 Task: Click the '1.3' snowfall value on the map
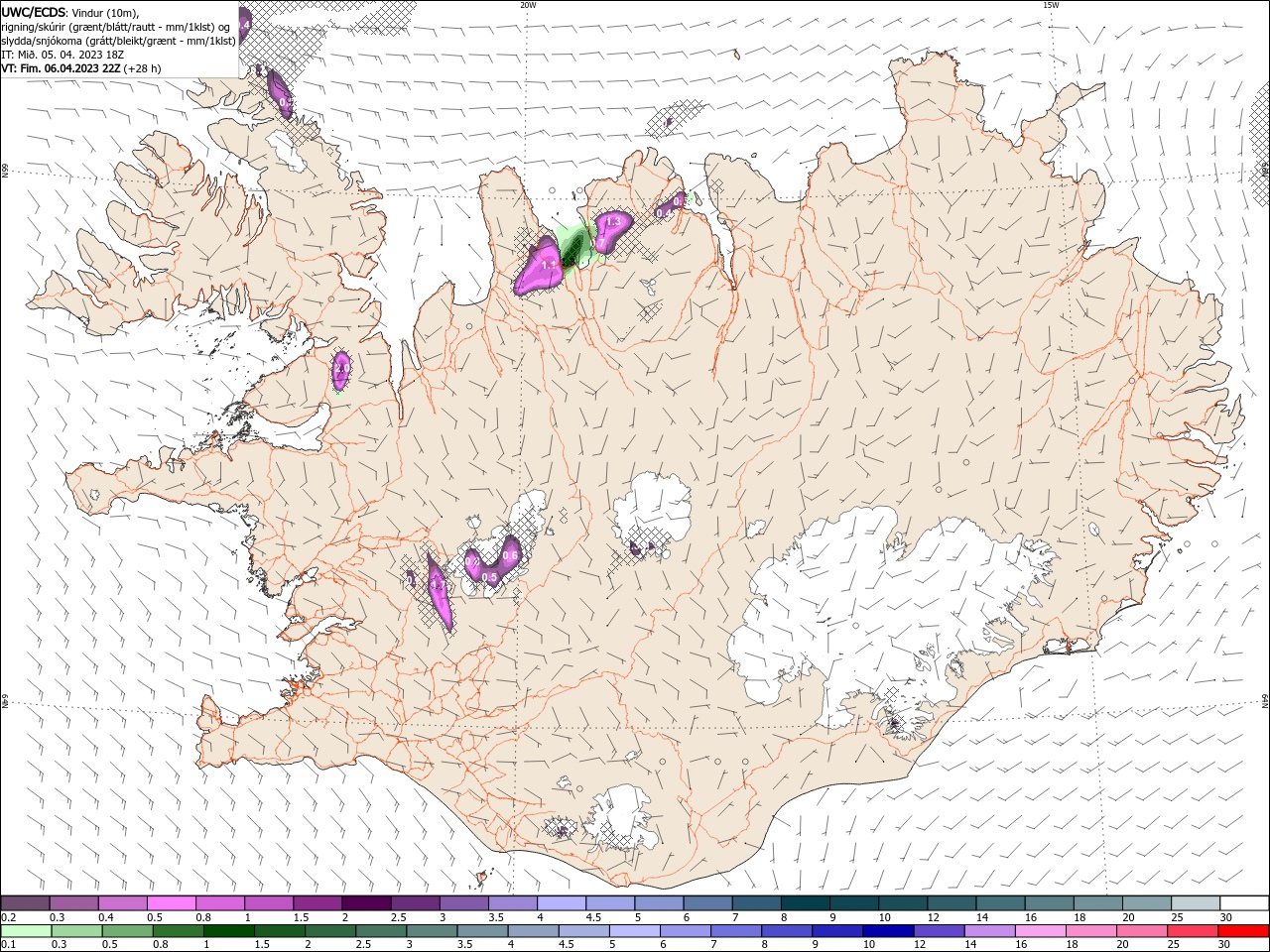[612, 222]
